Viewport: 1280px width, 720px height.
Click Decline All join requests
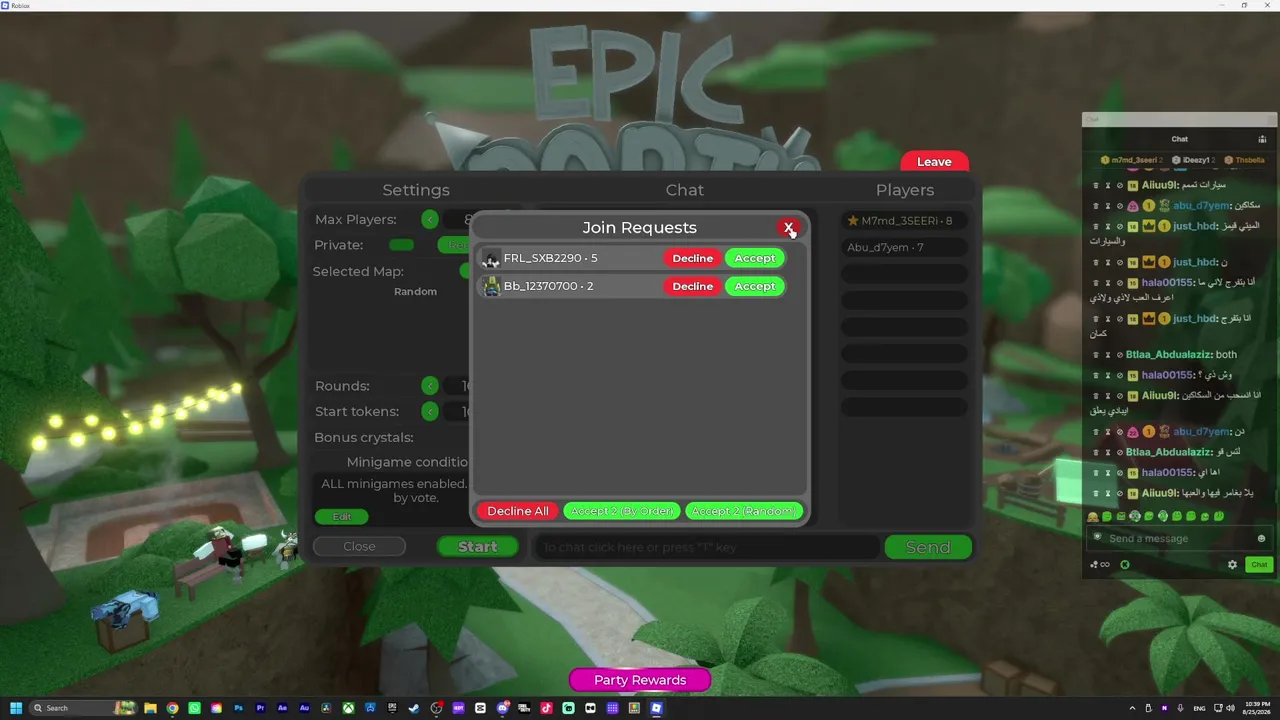tap(518, 511)
